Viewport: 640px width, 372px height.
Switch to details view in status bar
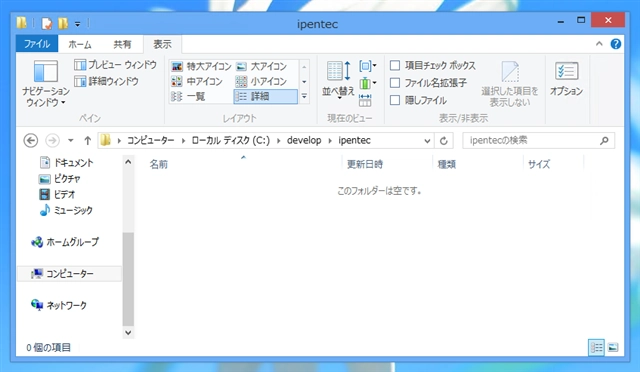coord(596,347)
